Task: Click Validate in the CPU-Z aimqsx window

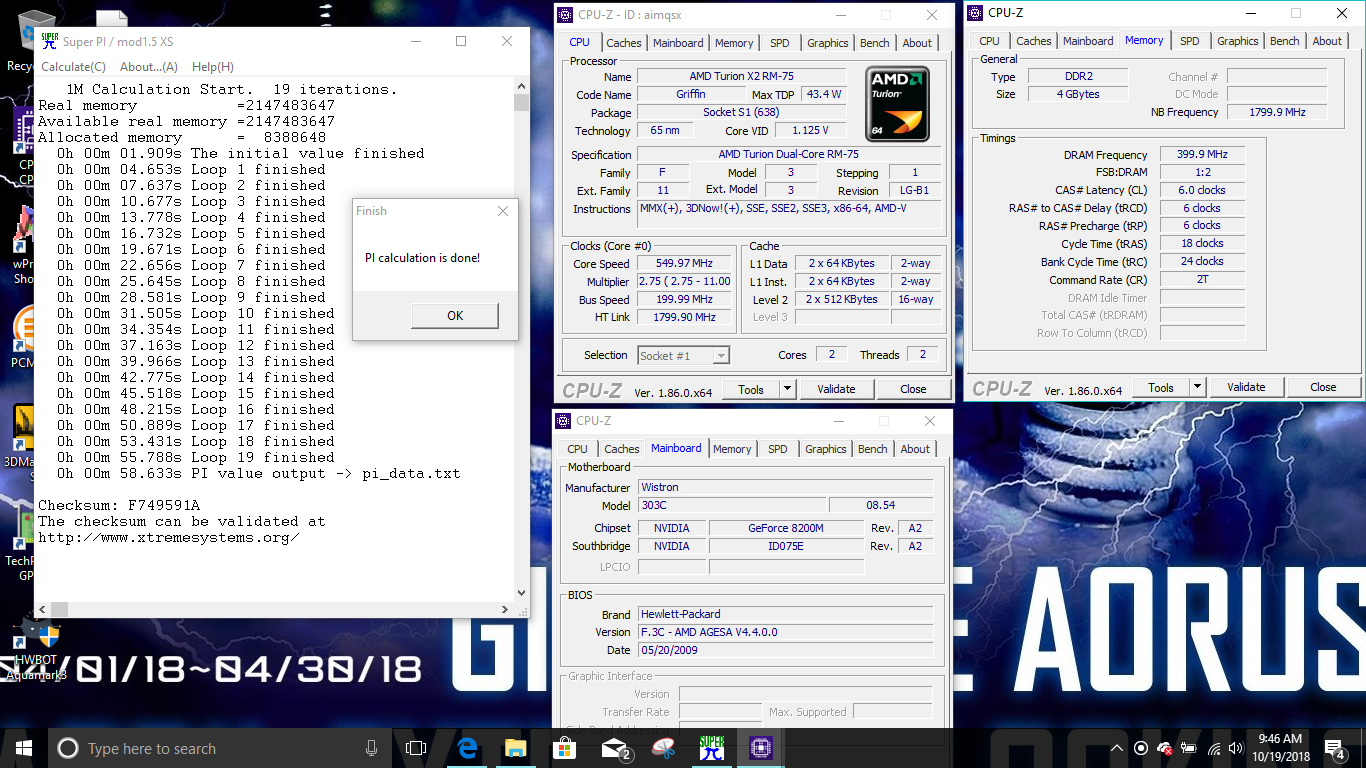Action: [x=836, y=389]
